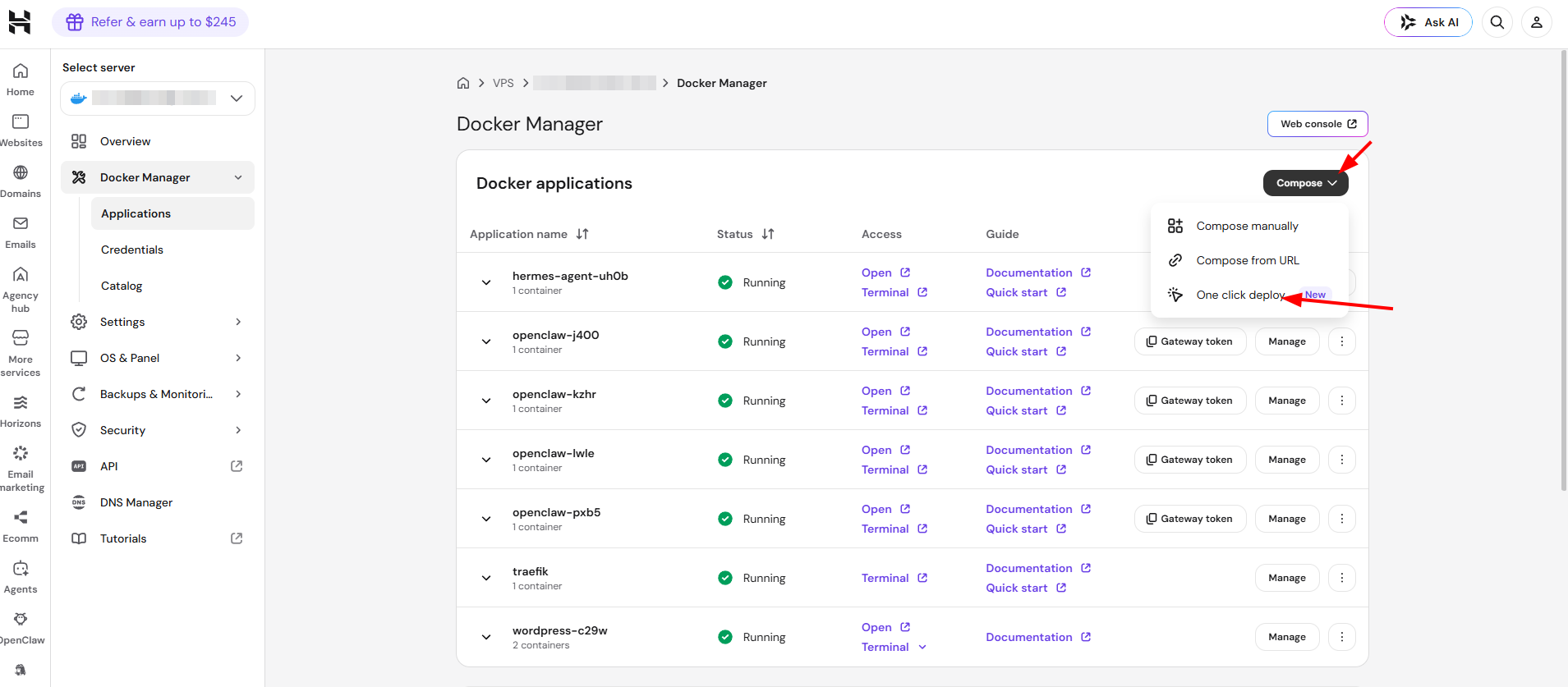Open OpenClaw from the left rail
The width and height of the screenshot is (1568, 687).
point(21,628)
